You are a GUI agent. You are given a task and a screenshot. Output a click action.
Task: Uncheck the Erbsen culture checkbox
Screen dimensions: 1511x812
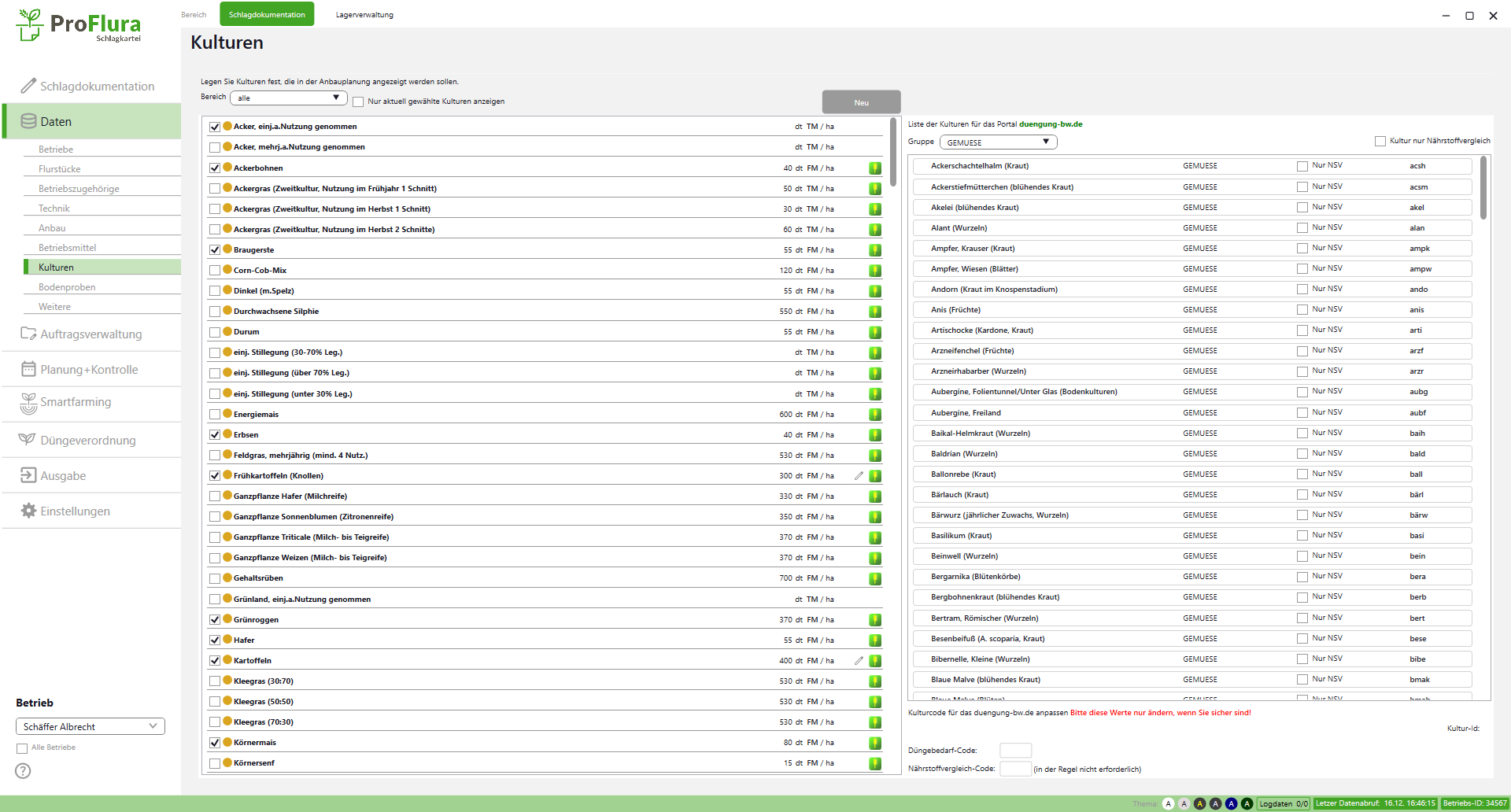(215, 435)
